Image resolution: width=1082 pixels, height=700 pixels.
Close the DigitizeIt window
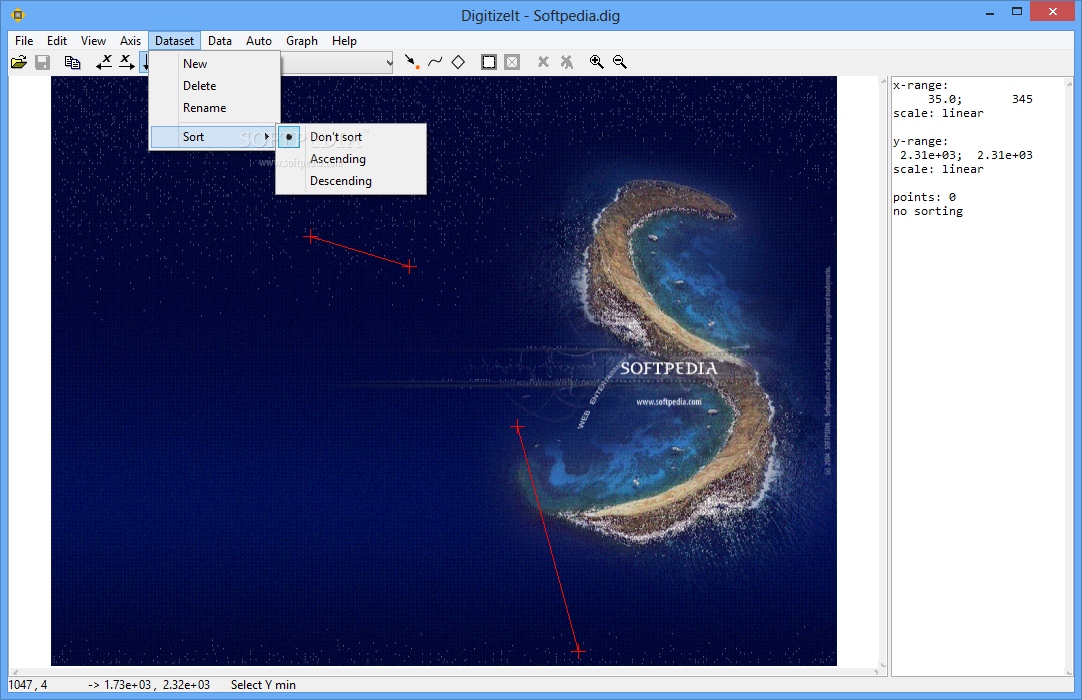tap(1053, 12)
